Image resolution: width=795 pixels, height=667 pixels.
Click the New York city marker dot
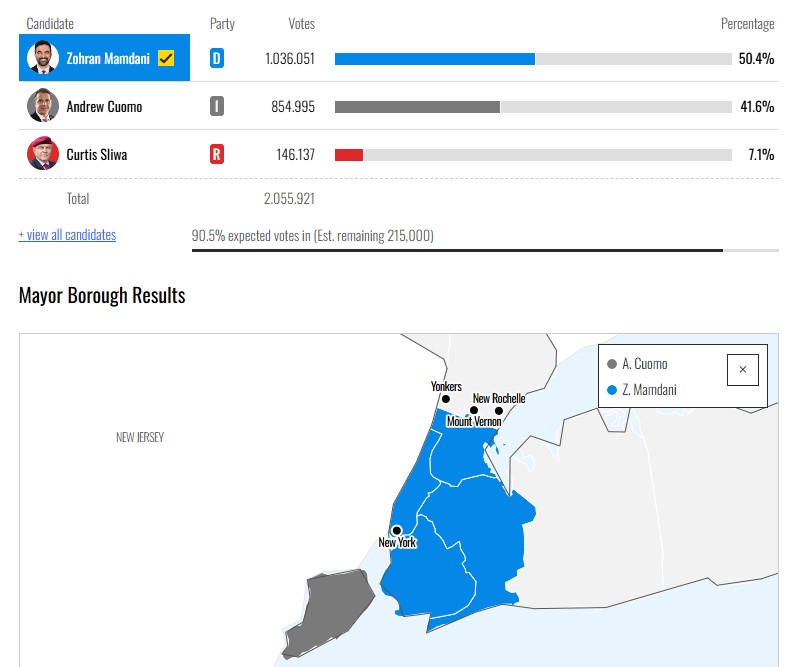click(396, 530)
